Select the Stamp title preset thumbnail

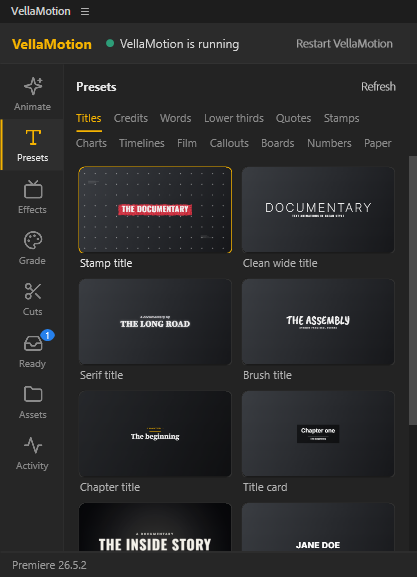click(x=155, y=210)
